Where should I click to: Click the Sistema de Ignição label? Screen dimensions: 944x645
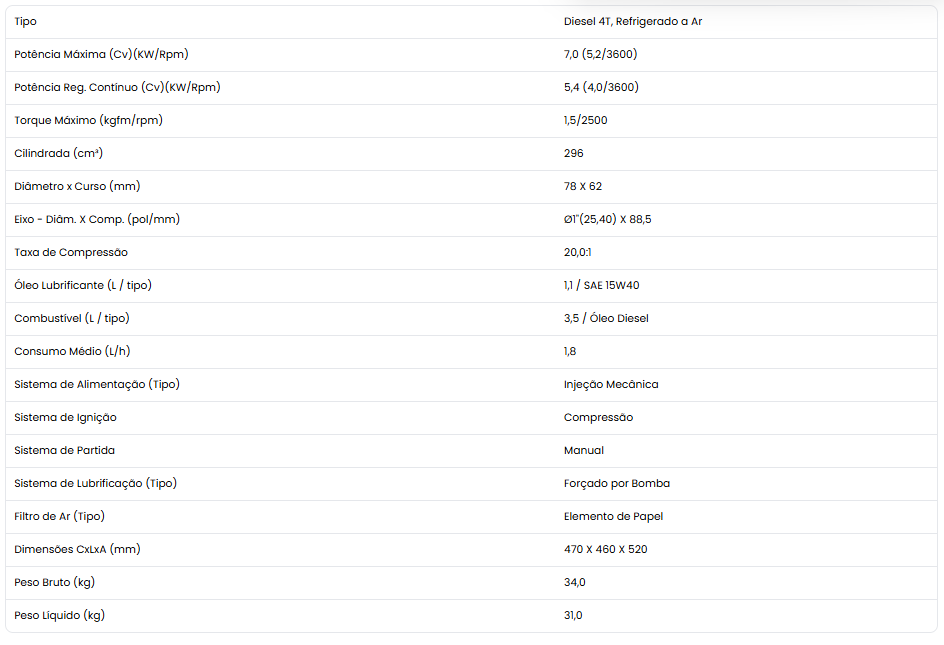pos(66,417)
